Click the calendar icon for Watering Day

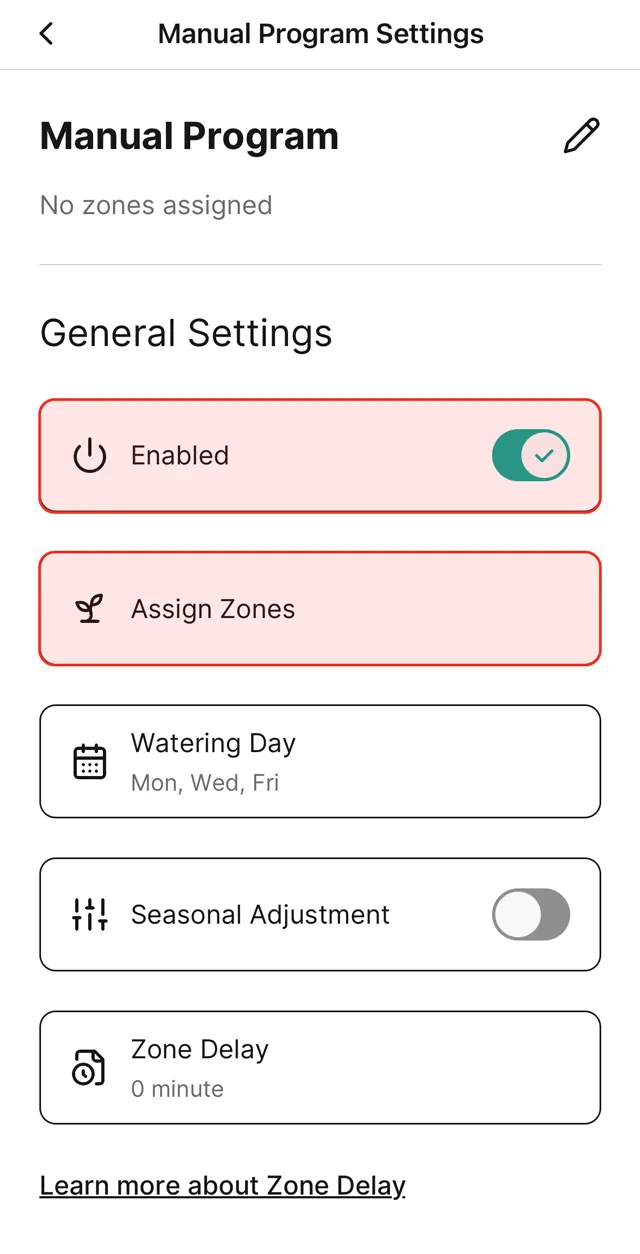pyautogui.click(x=90, y=762)
